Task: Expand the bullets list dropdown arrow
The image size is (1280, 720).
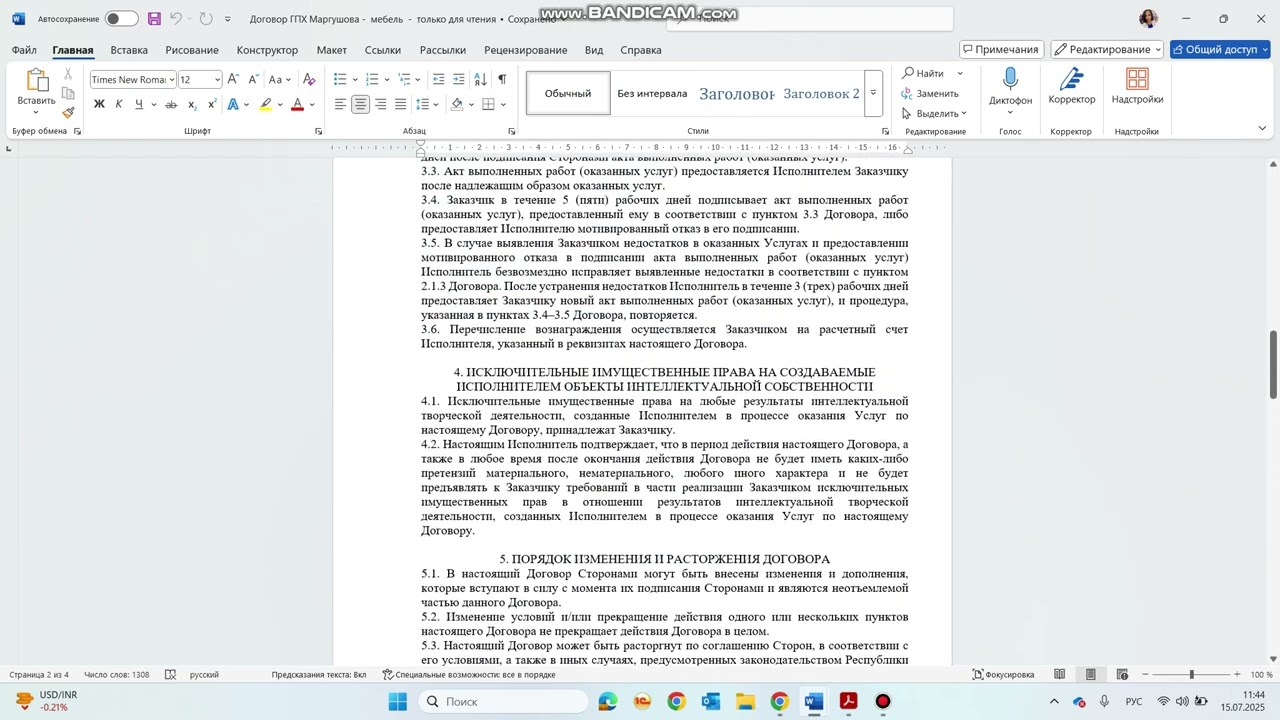Action: point(355,79)
